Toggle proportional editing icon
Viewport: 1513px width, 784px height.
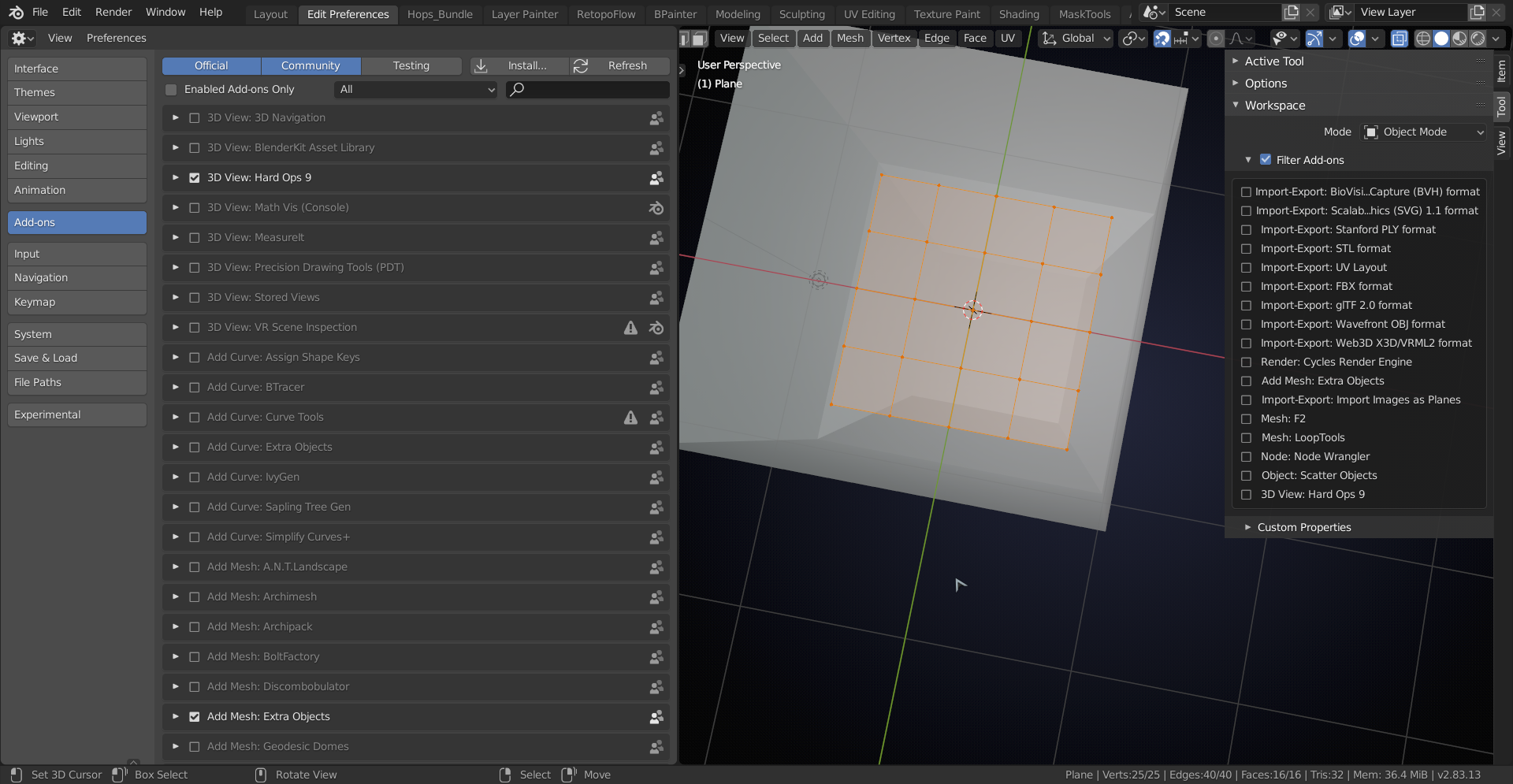point(1216,39)
